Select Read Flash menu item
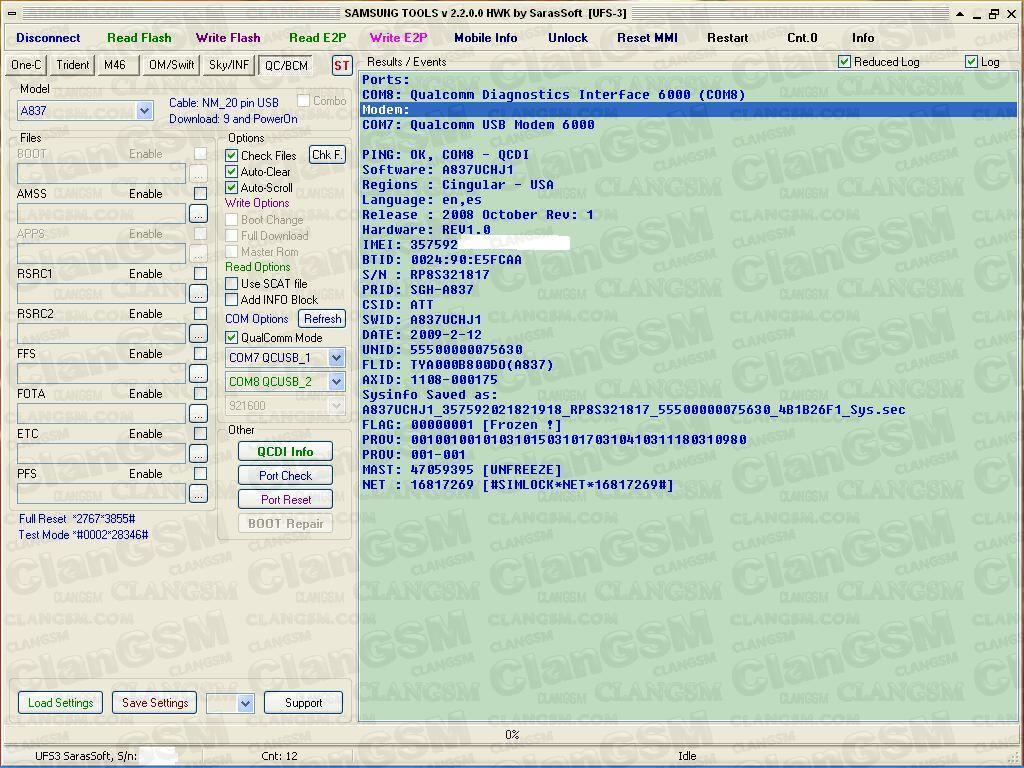This screenshot has width=1024, height=768. [139, 38]
